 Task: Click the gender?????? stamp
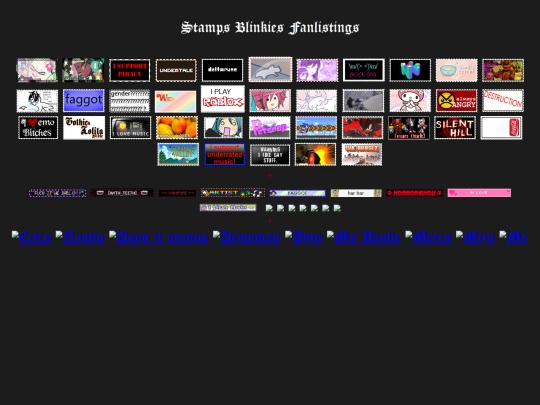coord(129,101)
